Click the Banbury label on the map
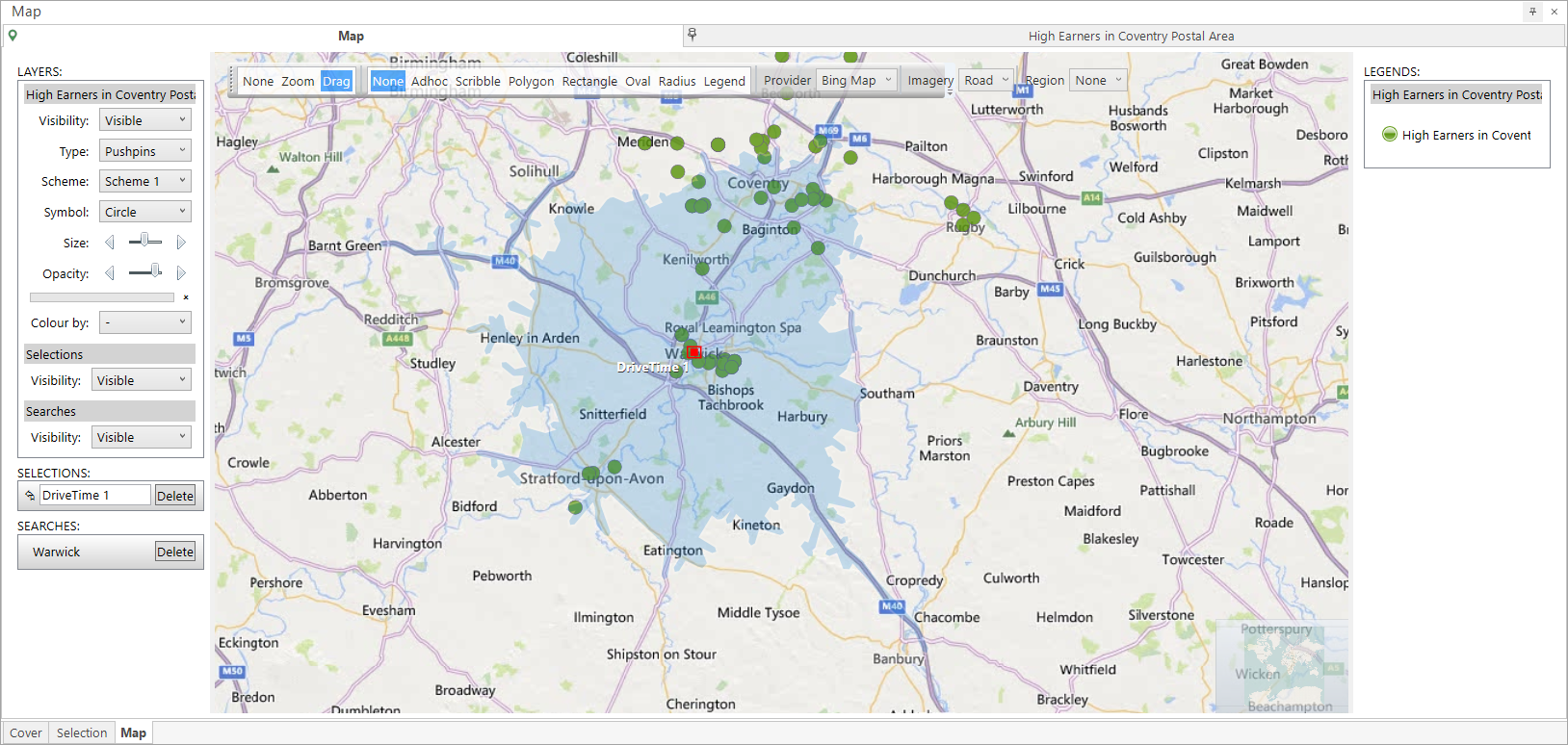 (899, 659)
